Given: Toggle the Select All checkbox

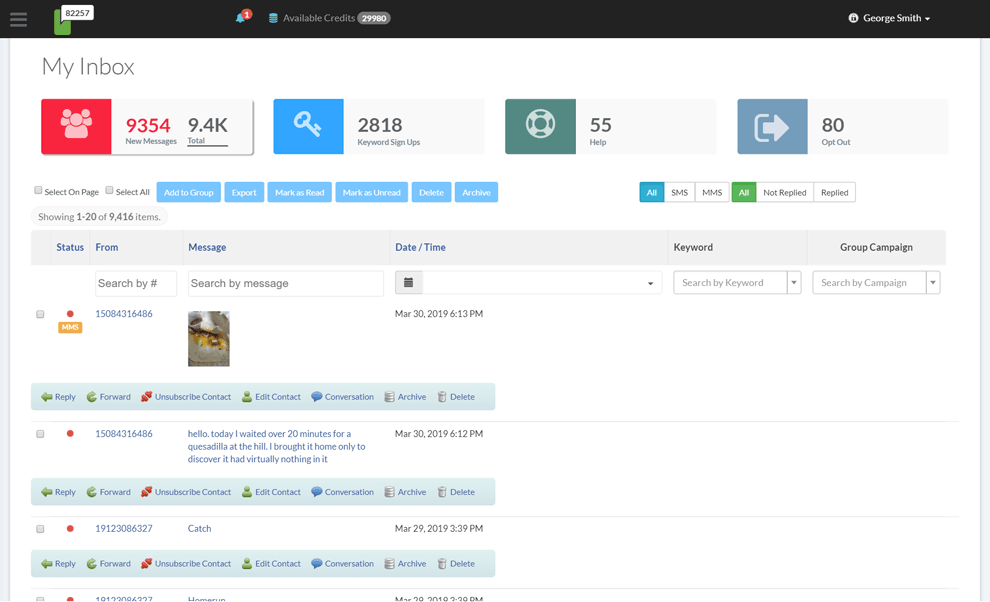Looking at the screenshot, I should 109,190.
